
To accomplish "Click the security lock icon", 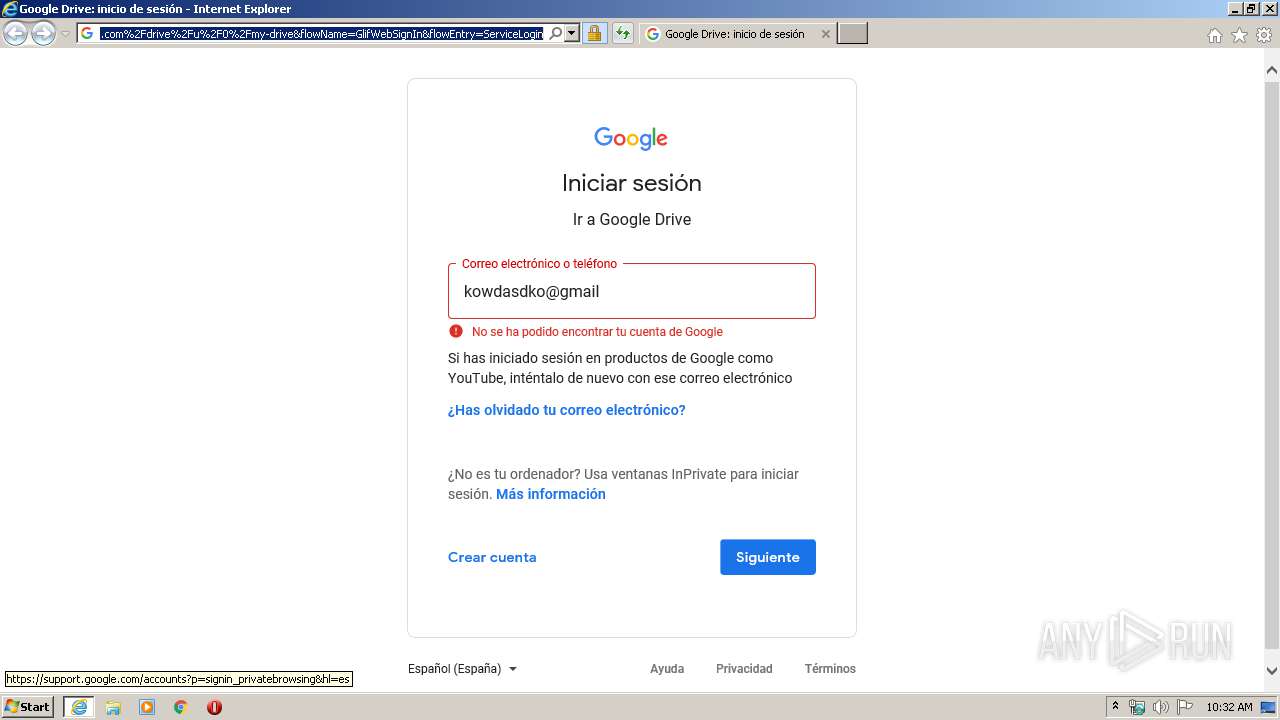I will (x=594, y=34).
